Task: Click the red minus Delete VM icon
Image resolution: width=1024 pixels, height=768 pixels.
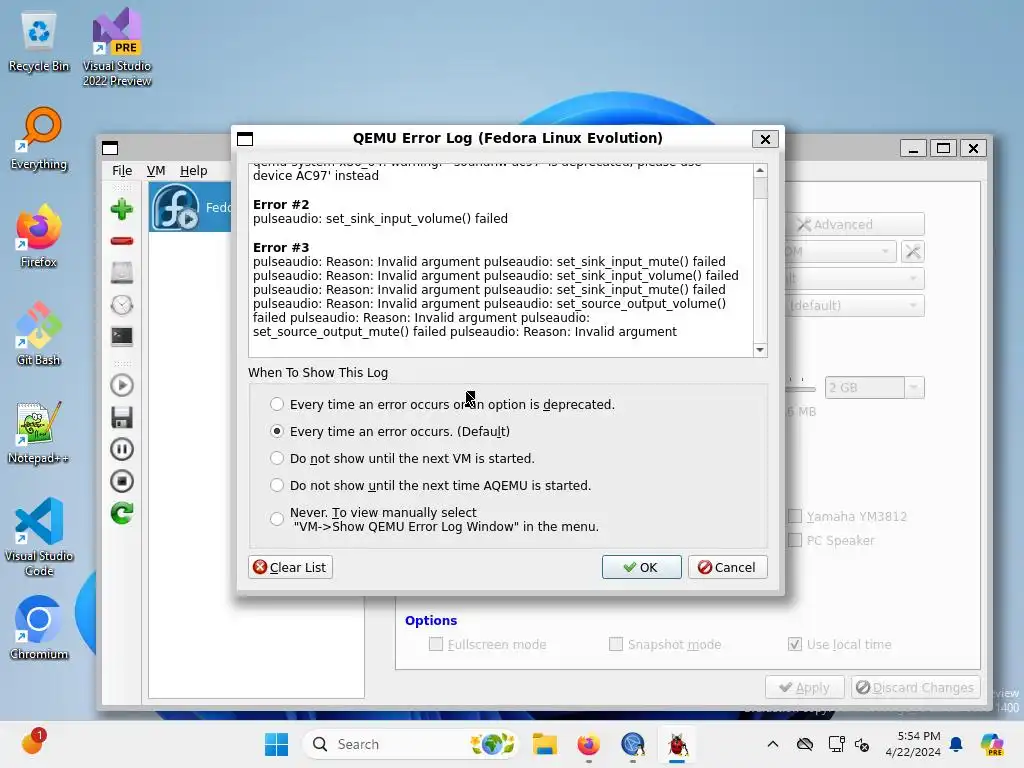Action: 121,241
